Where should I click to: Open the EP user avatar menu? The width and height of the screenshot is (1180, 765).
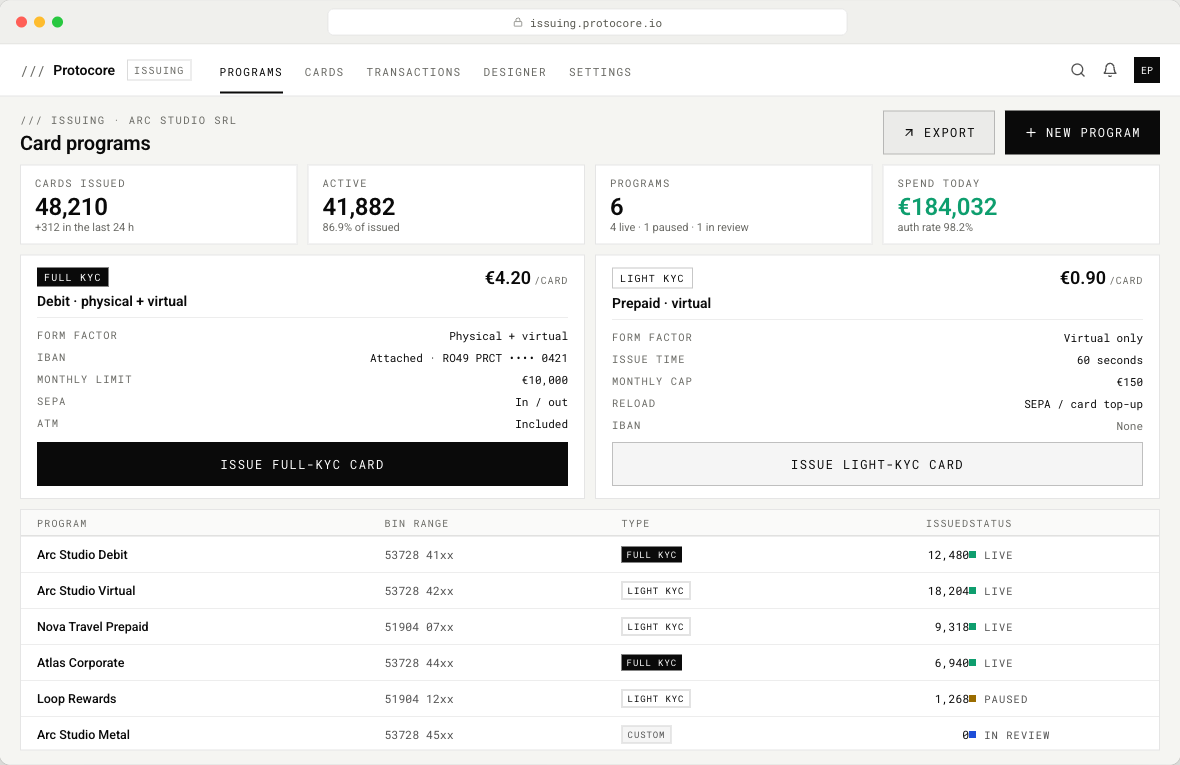point(1147,70)
